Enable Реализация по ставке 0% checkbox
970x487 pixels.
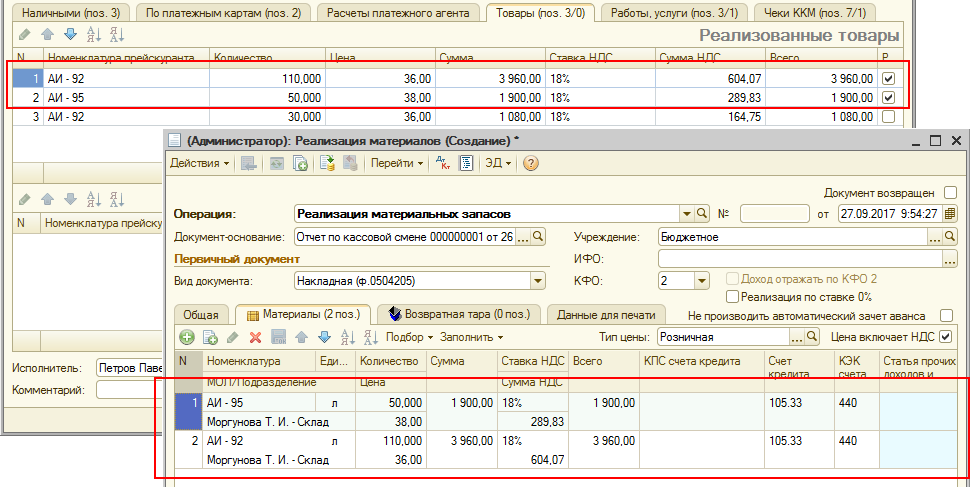(733, 297)
